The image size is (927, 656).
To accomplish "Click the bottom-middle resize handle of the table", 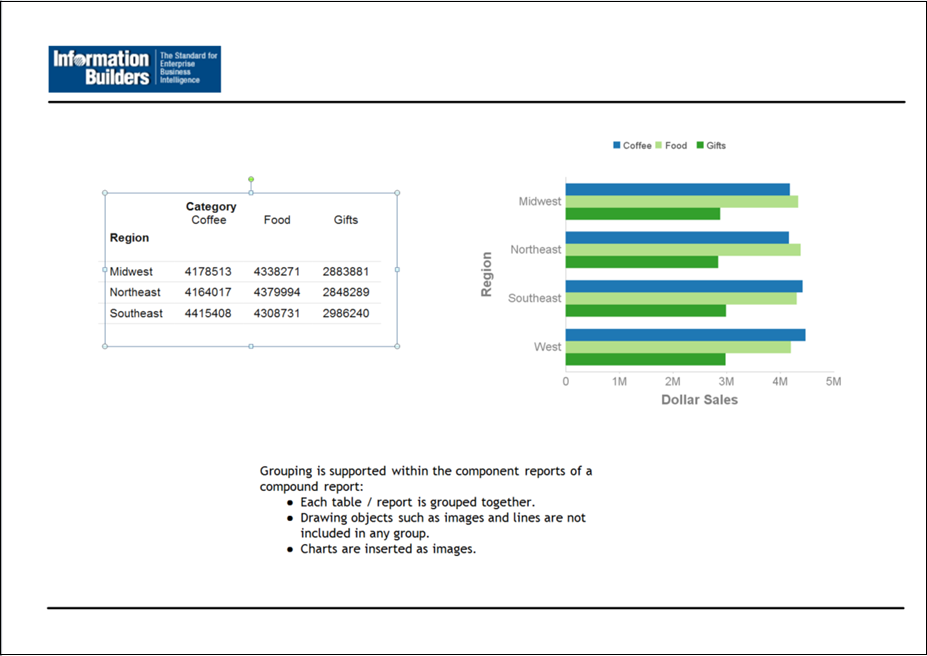I will [251, 346].
